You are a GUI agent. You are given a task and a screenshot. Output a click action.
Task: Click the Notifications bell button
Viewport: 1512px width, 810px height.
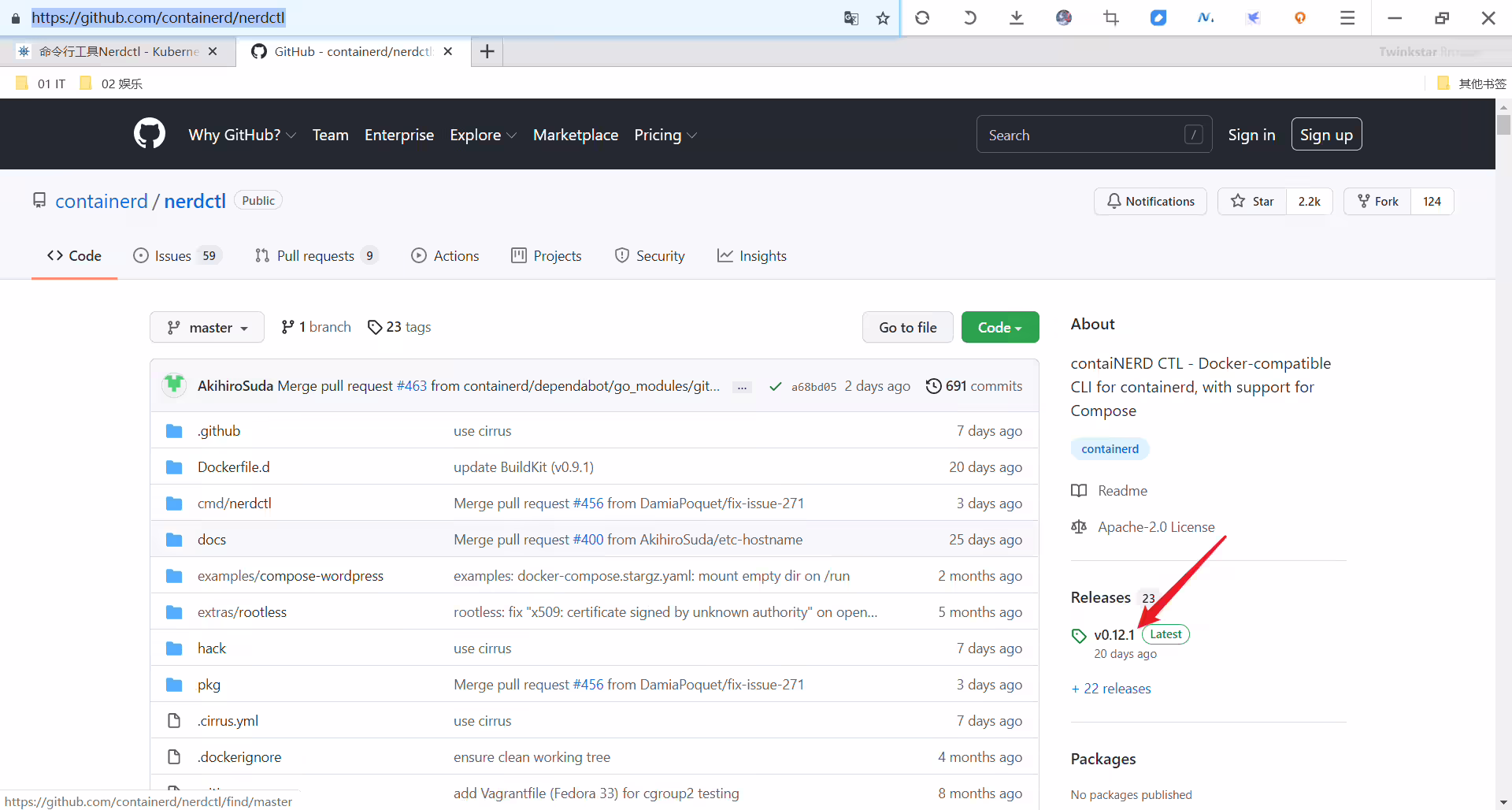pyautogui.click(x=1150, y=201)
